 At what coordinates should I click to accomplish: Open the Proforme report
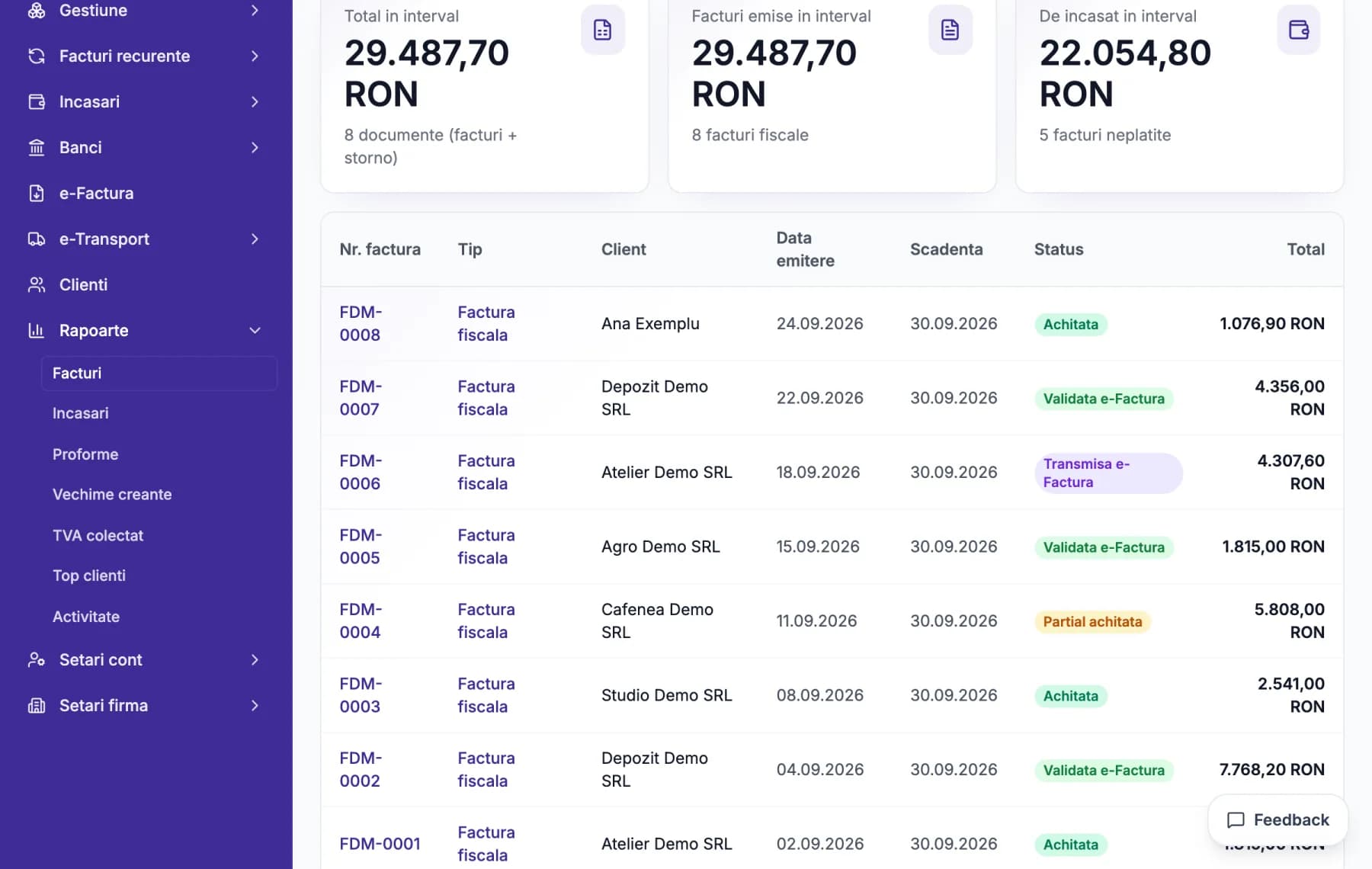(x=85, y=454)
